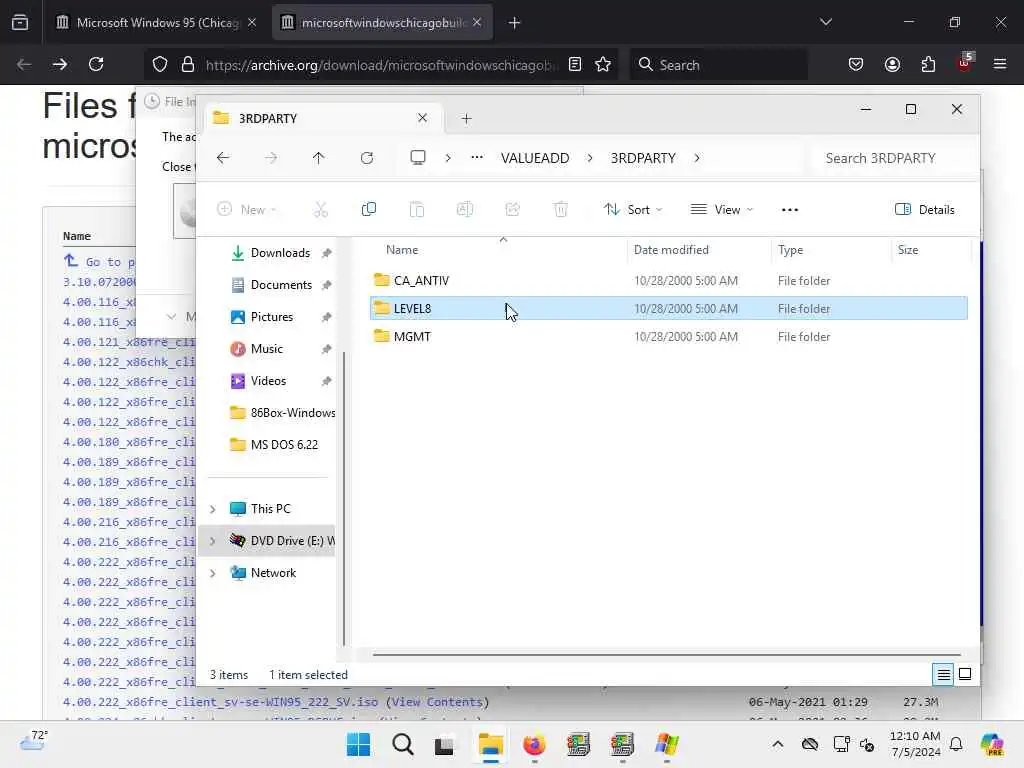The image size is (1024, 768).
Task: Sort by Date modified column header
Action: pyautogui.click(x=671, y=249)
